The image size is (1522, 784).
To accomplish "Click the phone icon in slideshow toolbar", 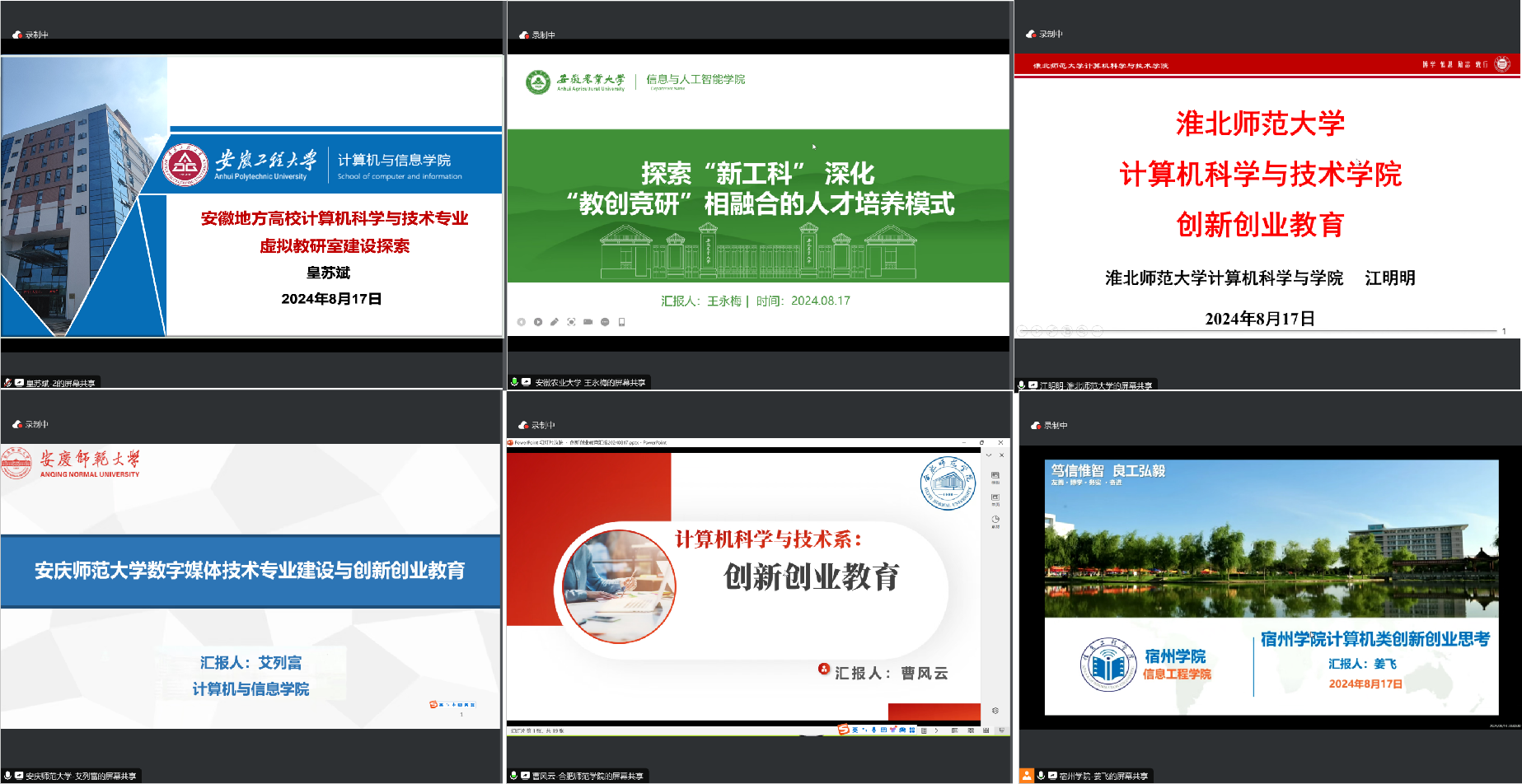I will pyautogui.click(x=622, y=322).
